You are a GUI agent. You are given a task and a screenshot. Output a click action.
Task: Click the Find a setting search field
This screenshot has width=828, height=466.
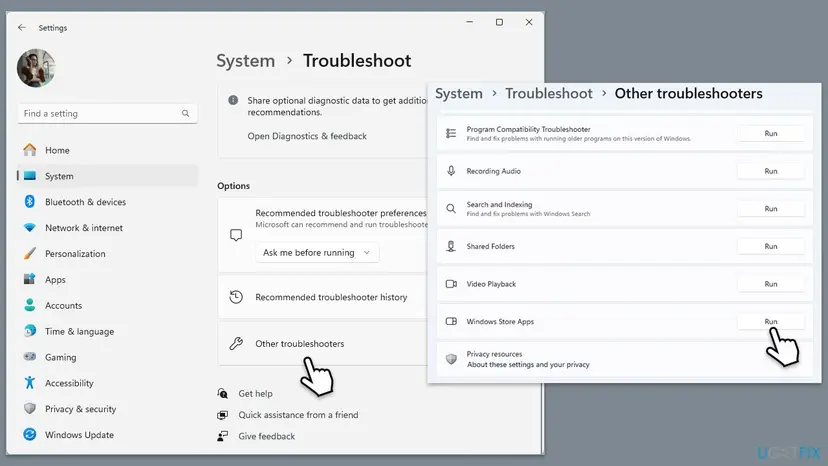point(107,114)
